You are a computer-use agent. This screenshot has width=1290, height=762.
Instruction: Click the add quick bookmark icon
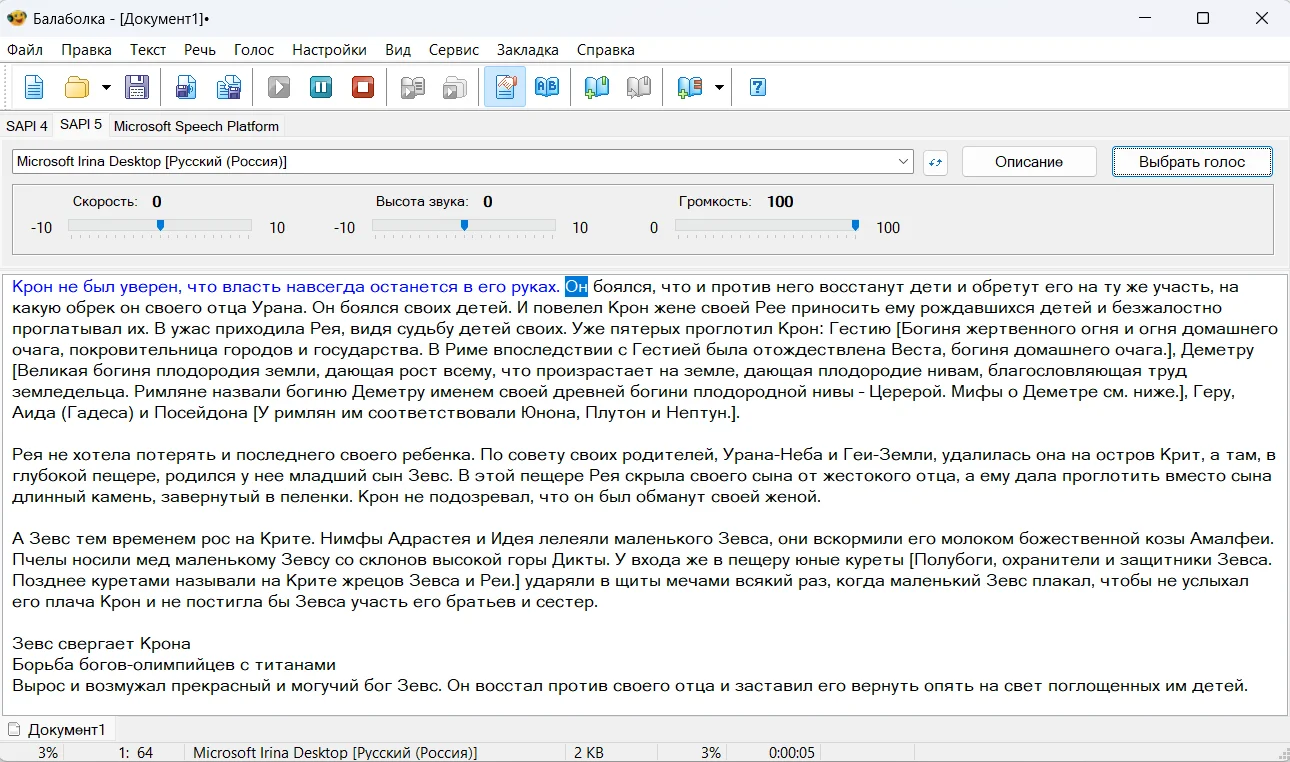[x=597, y=88]
